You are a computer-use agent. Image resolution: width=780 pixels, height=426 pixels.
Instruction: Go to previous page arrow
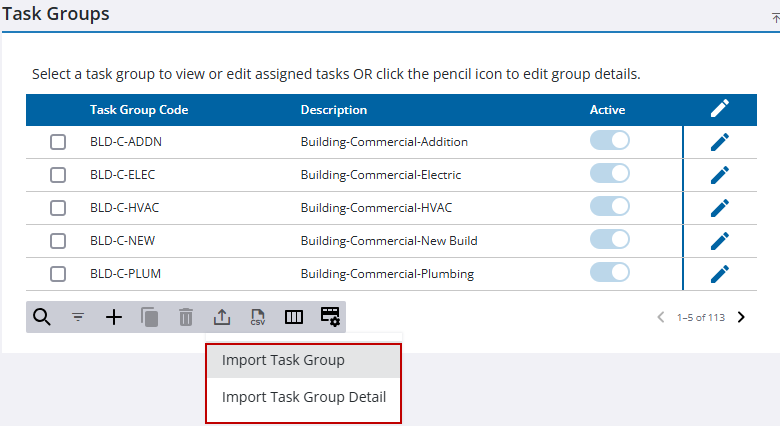pyautogui.click(x=661, y=317)
